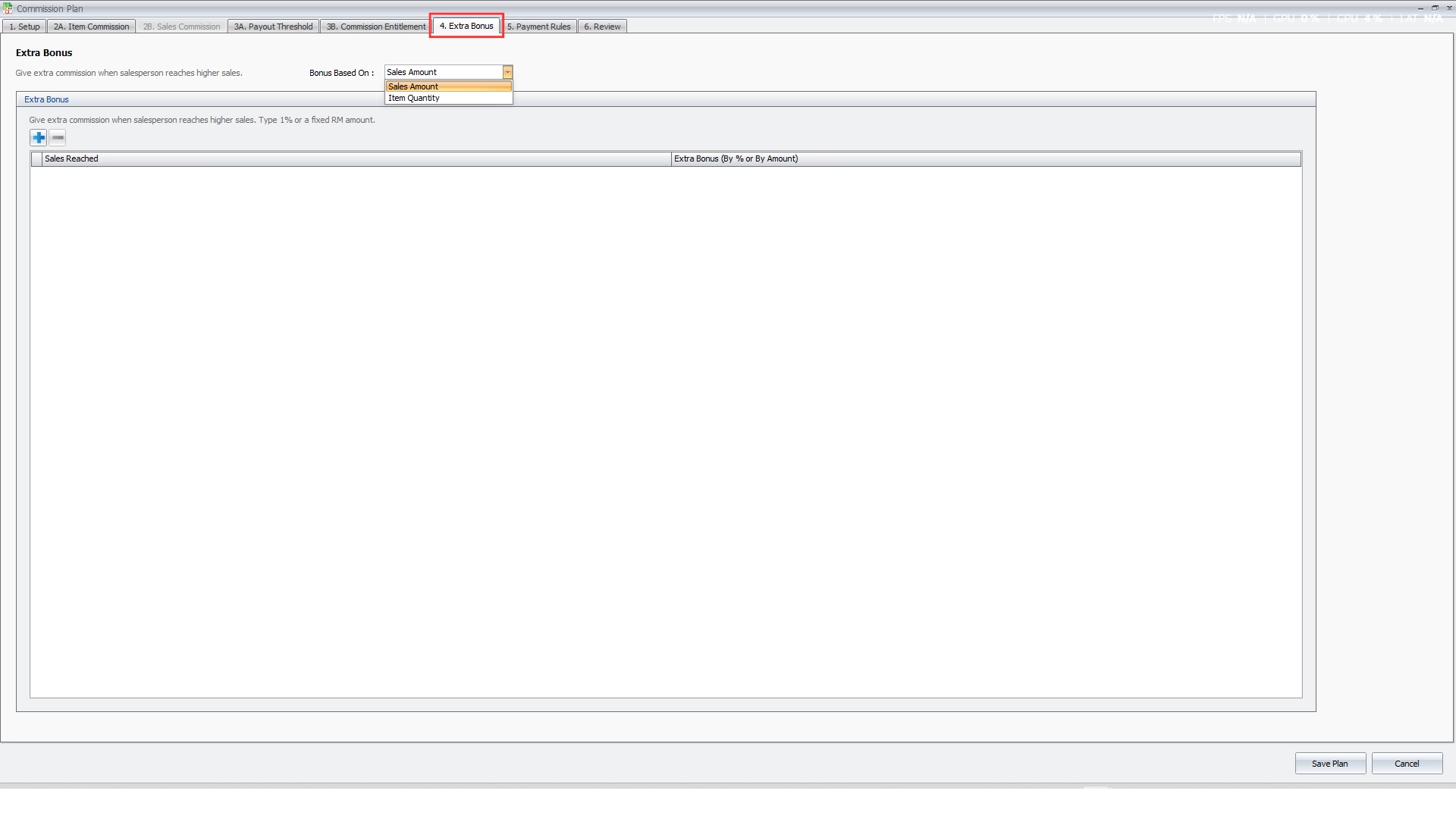Select the 2B. Sales Commission tab

point(181,27)
